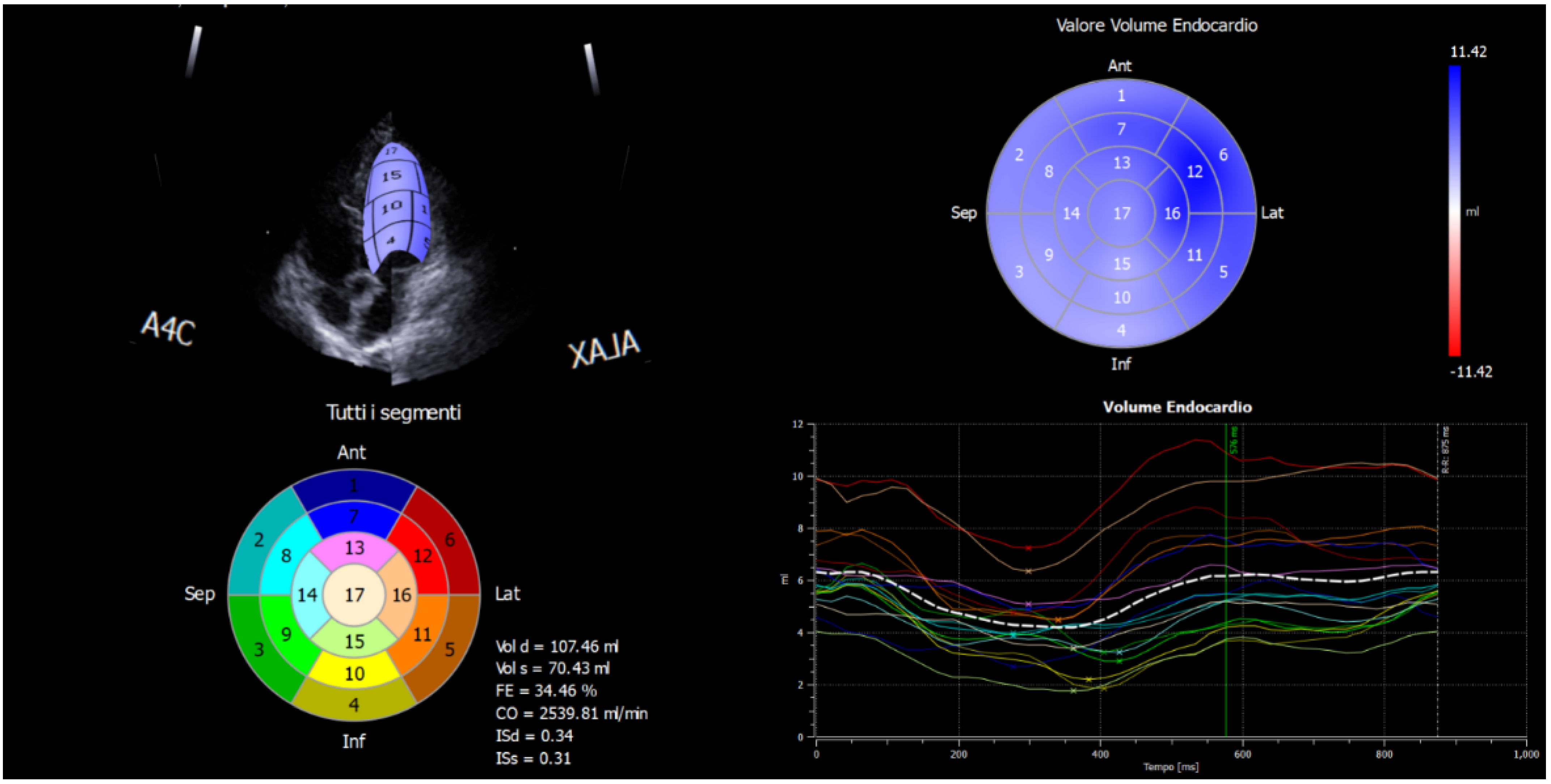
Task: Click basal anterior segment 1 in colored bullseye
Action: [x=354, y=485]
